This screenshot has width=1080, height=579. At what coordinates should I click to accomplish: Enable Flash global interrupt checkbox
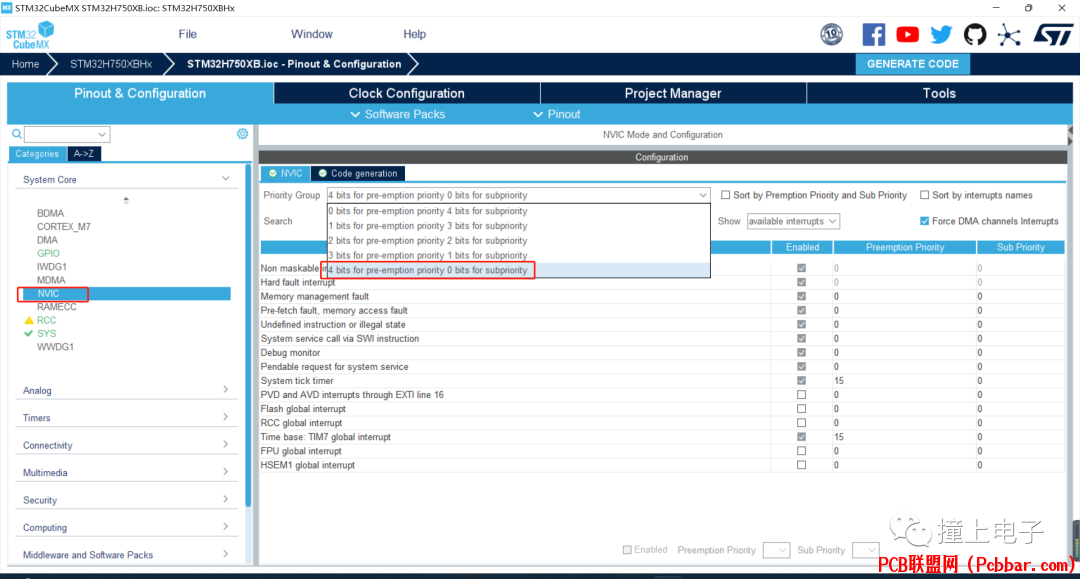(x=801, y=409)
